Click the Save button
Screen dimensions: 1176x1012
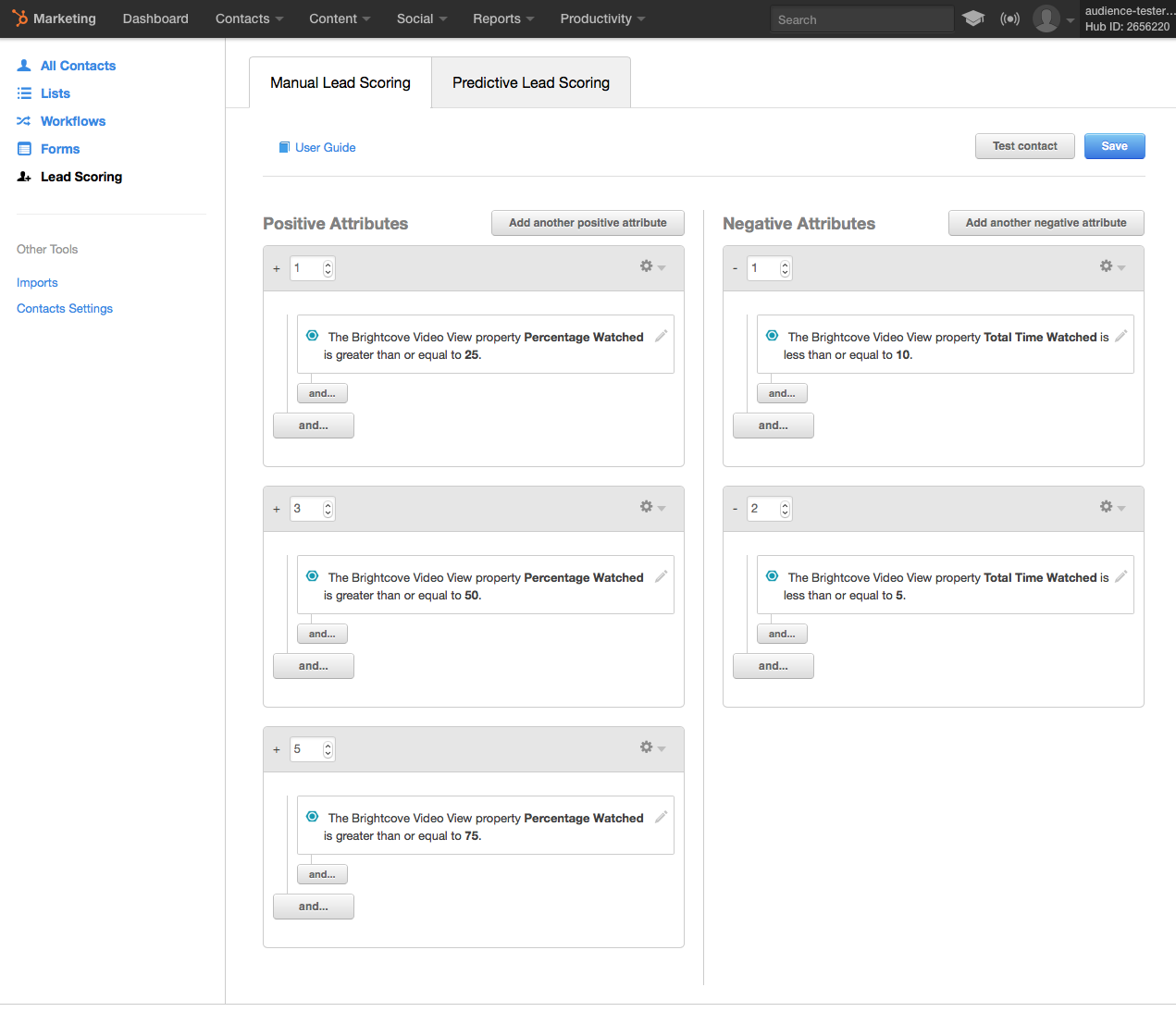point(1114,146)
